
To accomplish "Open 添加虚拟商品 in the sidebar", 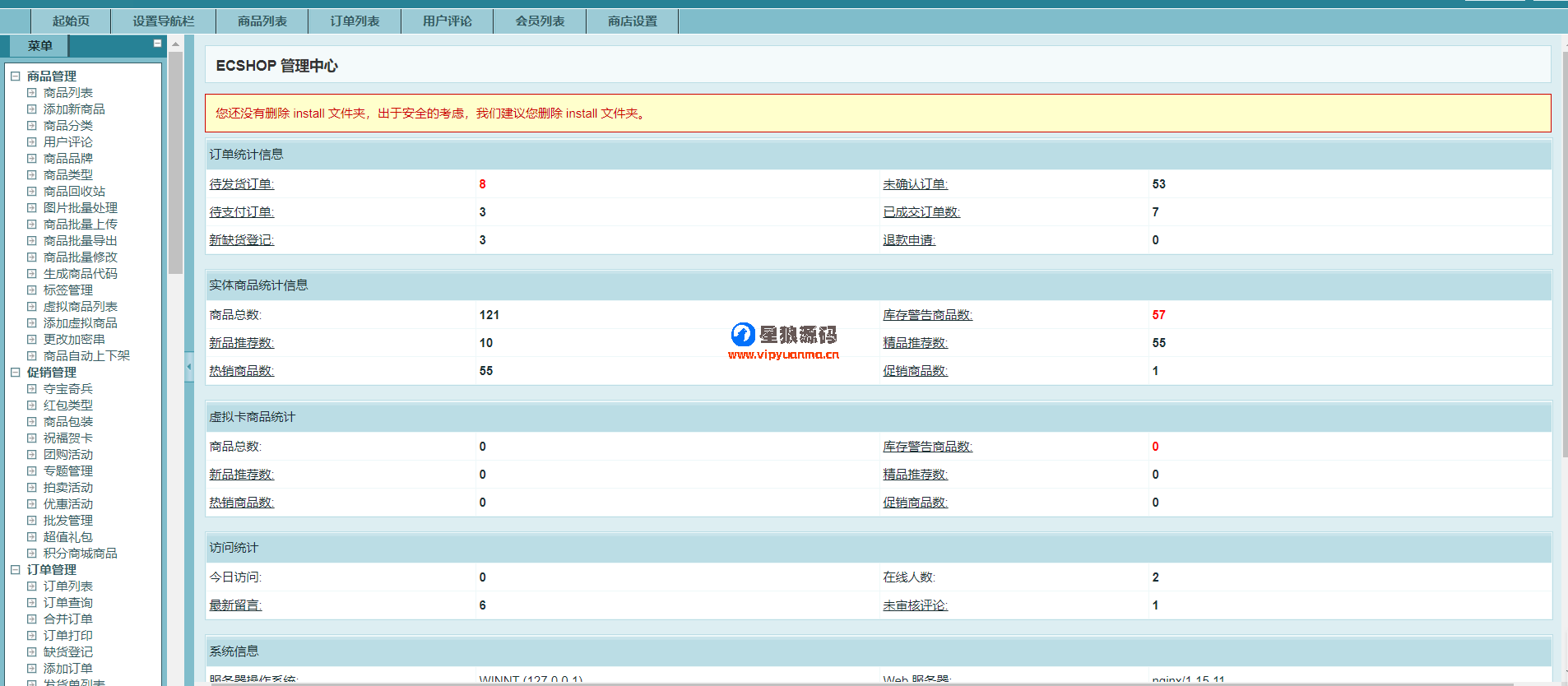I will pyautogui.click(x=81, y=322).
